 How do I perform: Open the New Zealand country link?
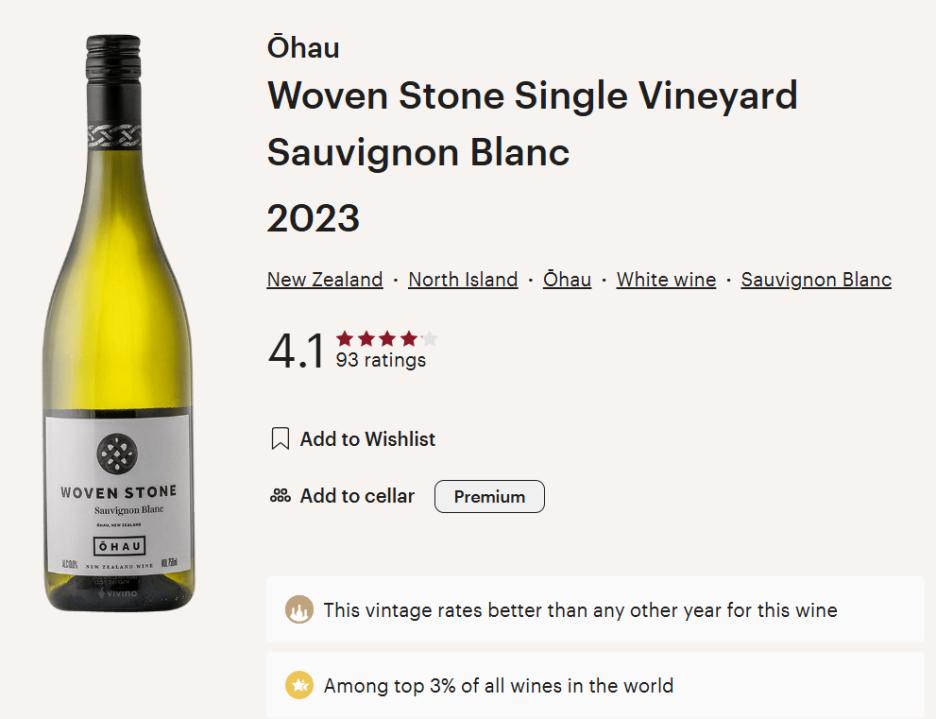coord(325,279)
